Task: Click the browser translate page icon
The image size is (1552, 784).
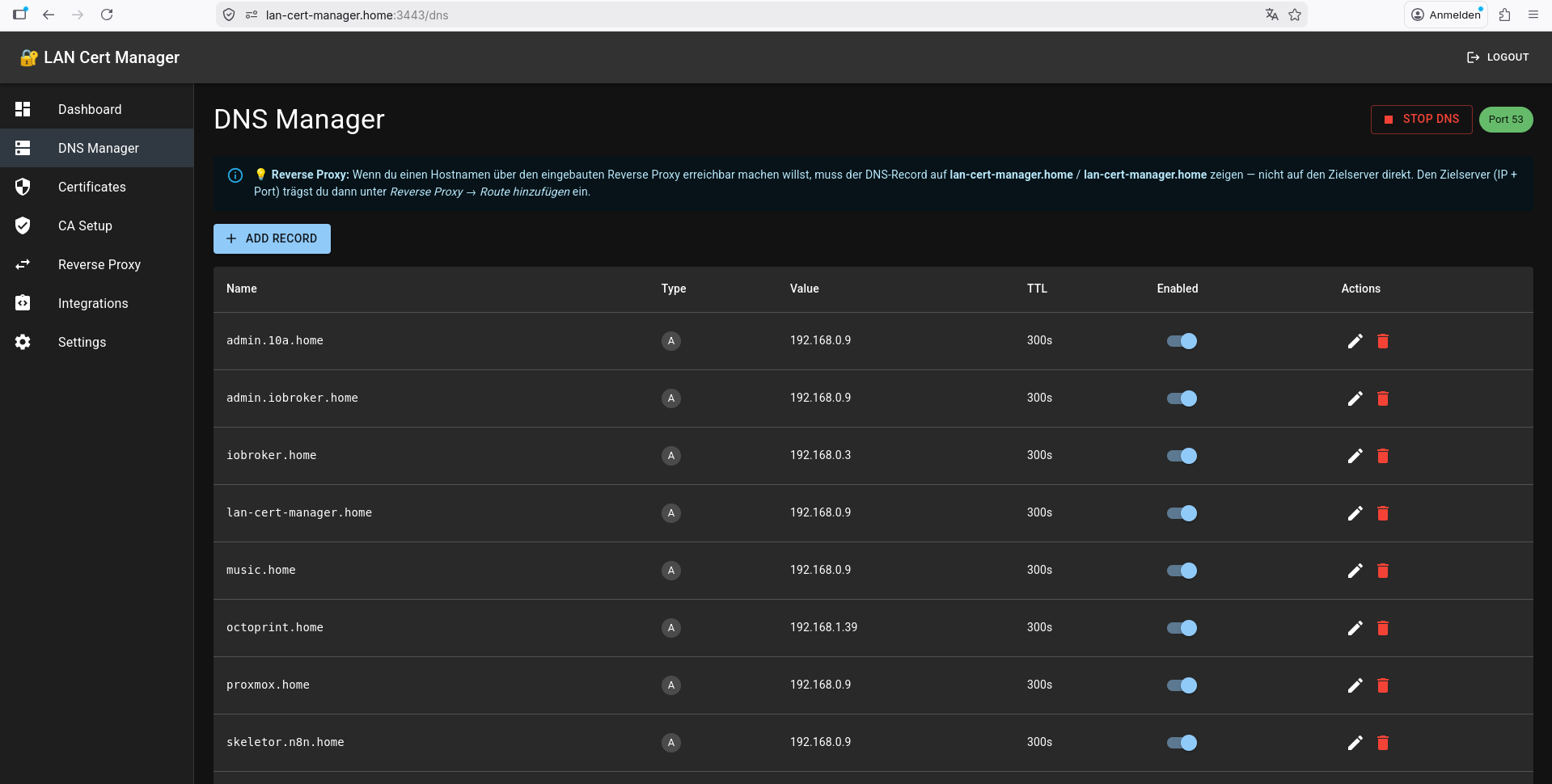Action: pos(1272,15)
